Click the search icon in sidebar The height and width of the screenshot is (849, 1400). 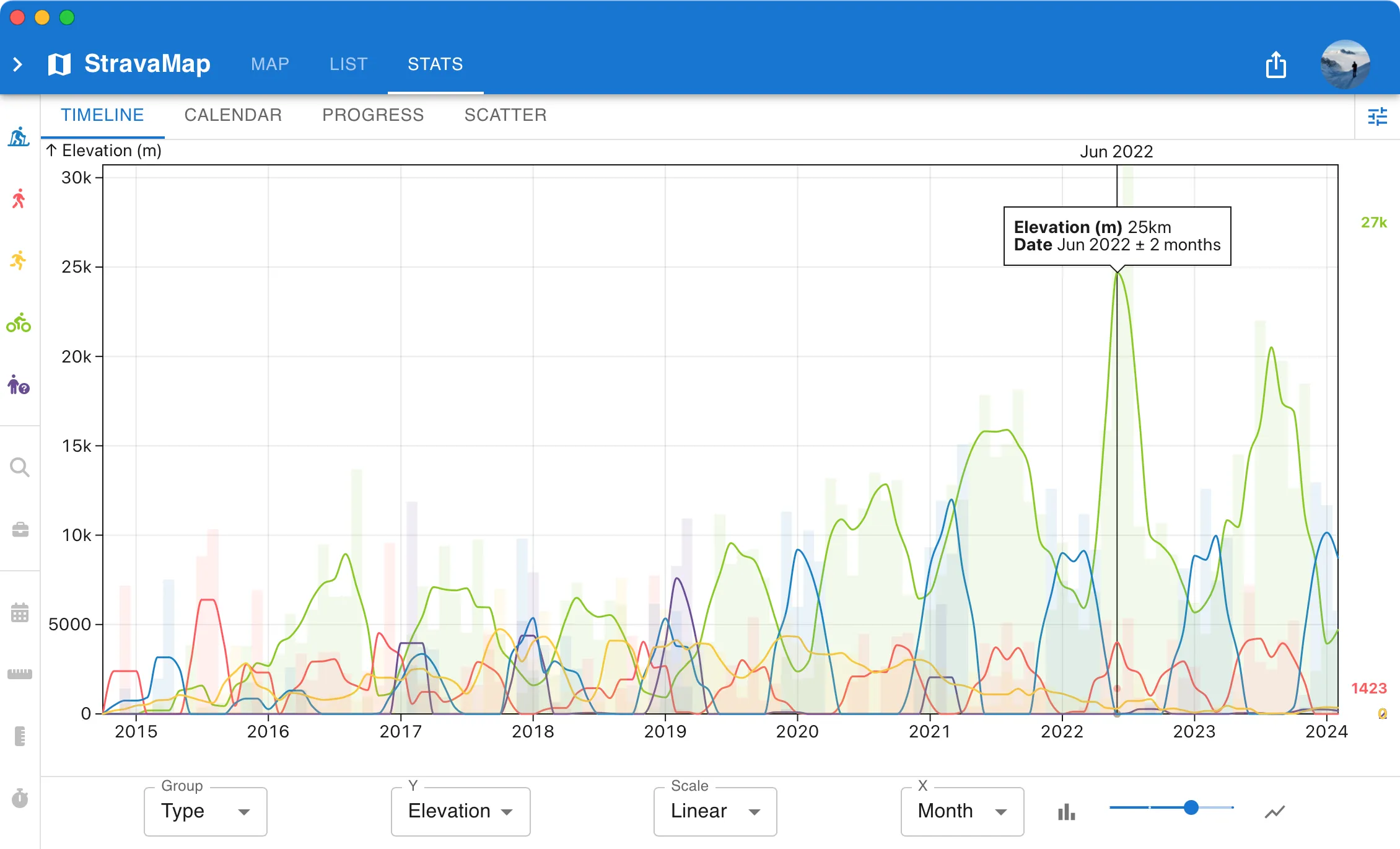click(x=20, y=467)
